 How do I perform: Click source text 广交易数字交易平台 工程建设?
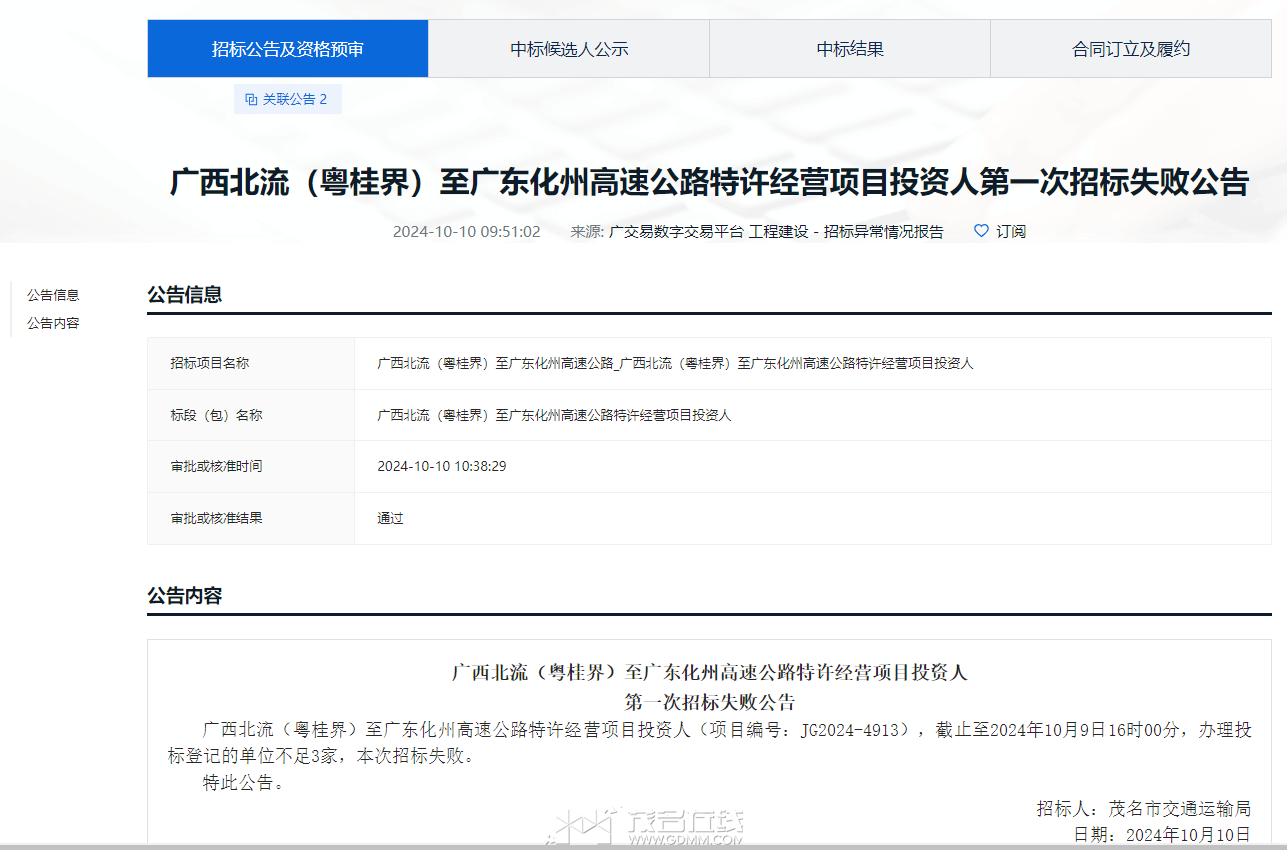point(708,231)
